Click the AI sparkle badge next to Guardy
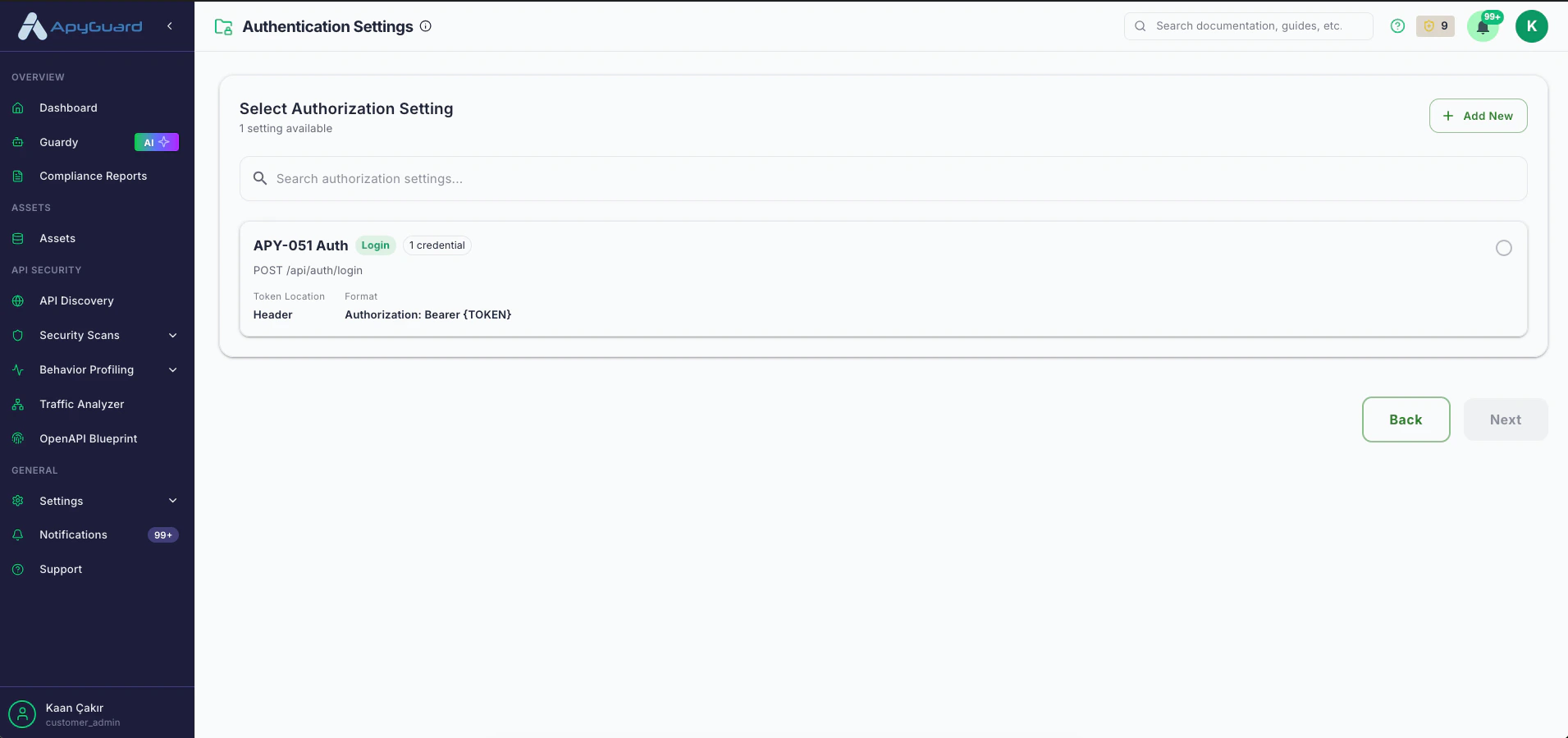The image size is (1568, 738). click(x=156, y=142)
